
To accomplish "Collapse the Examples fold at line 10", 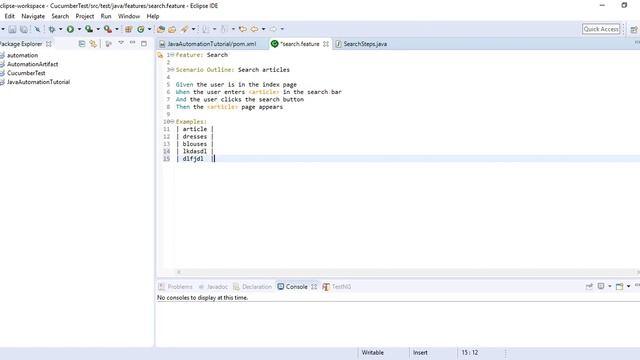I will tap(172, 122).
